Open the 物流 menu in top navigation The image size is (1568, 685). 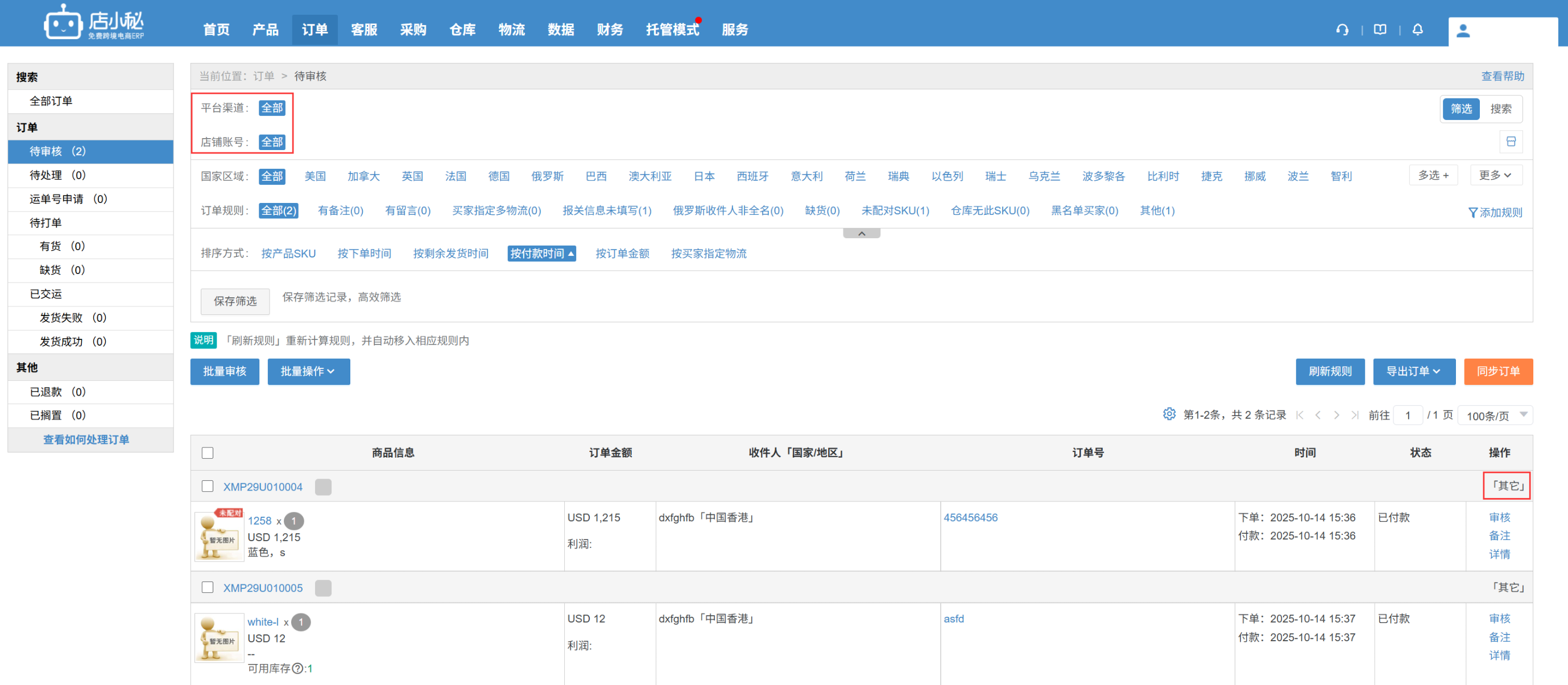tap(511, 30)
